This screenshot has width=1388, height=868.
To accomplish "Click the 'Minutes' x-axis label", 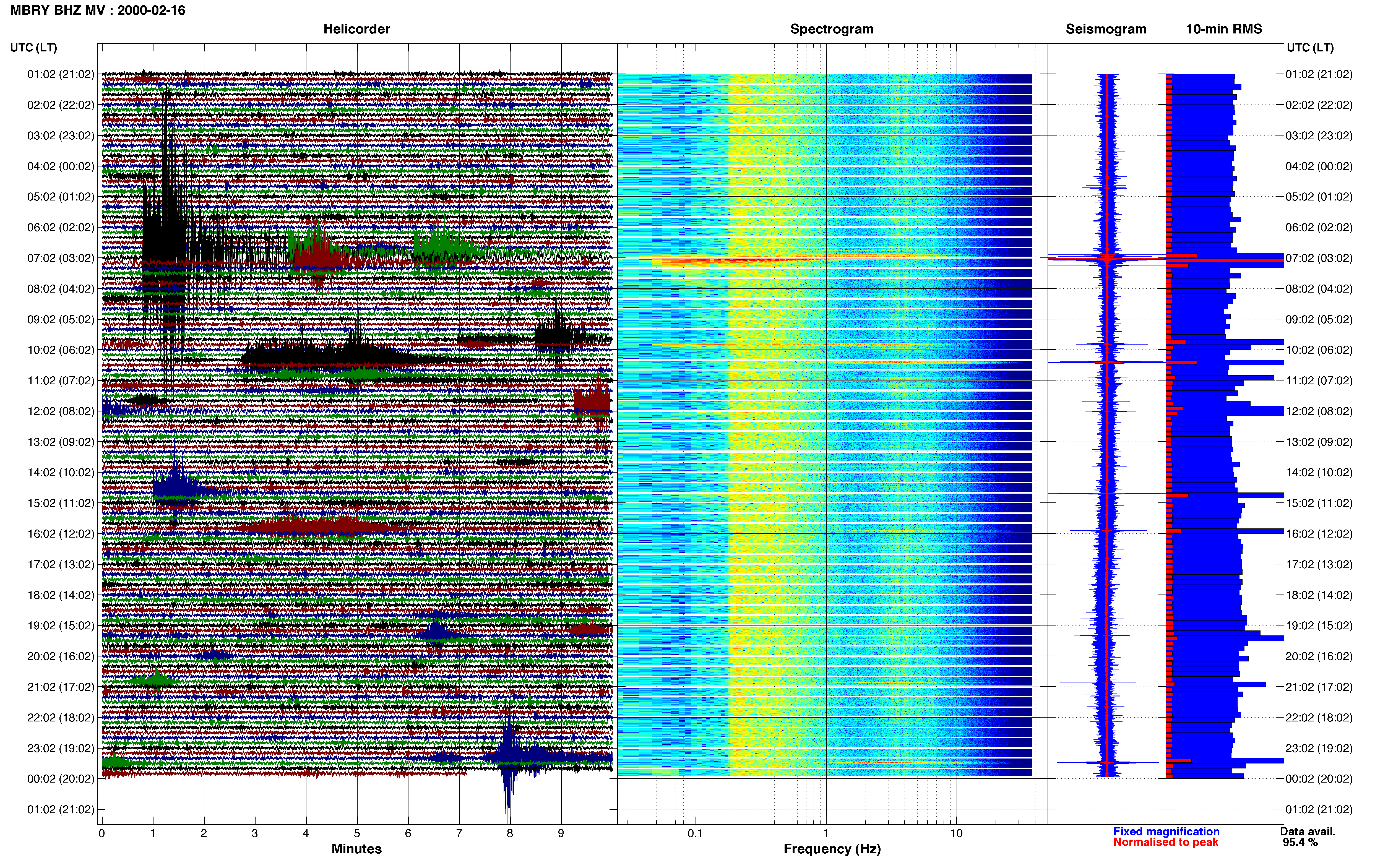I will 356,849.
